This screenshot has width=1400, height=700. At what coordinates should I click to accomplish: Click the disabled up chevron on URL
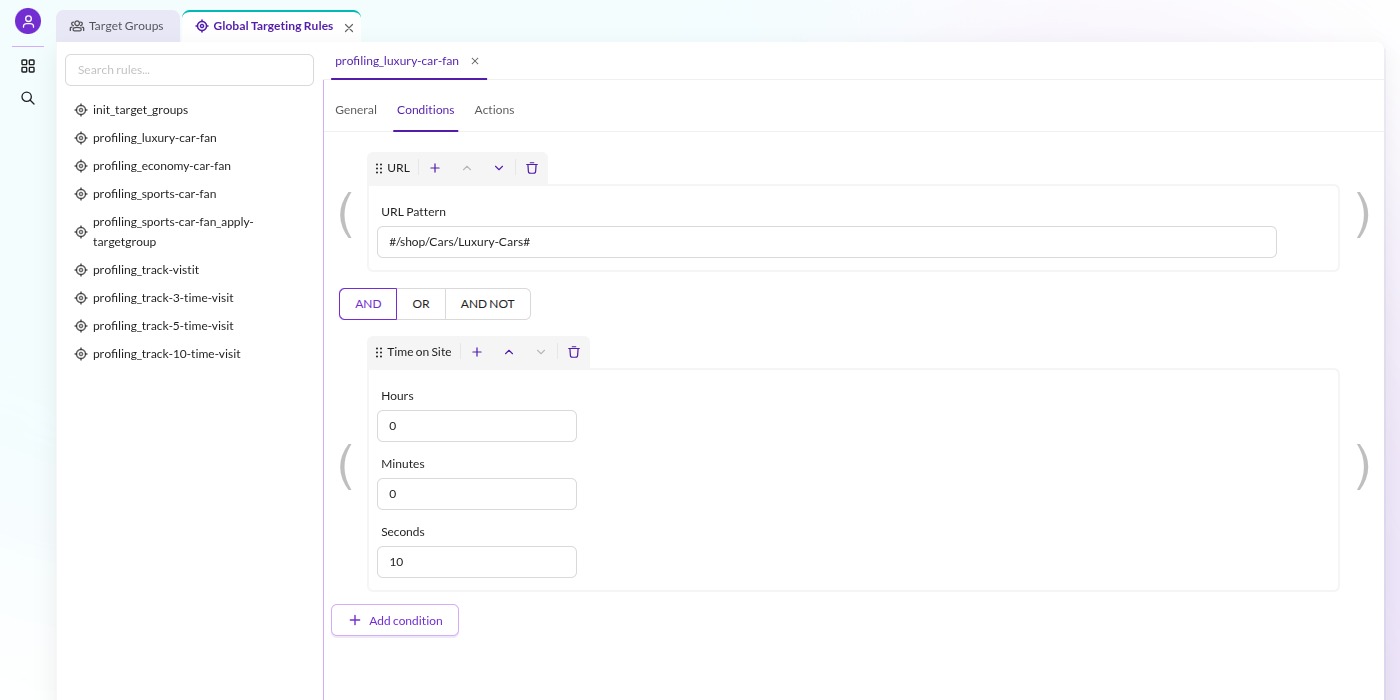467,168
